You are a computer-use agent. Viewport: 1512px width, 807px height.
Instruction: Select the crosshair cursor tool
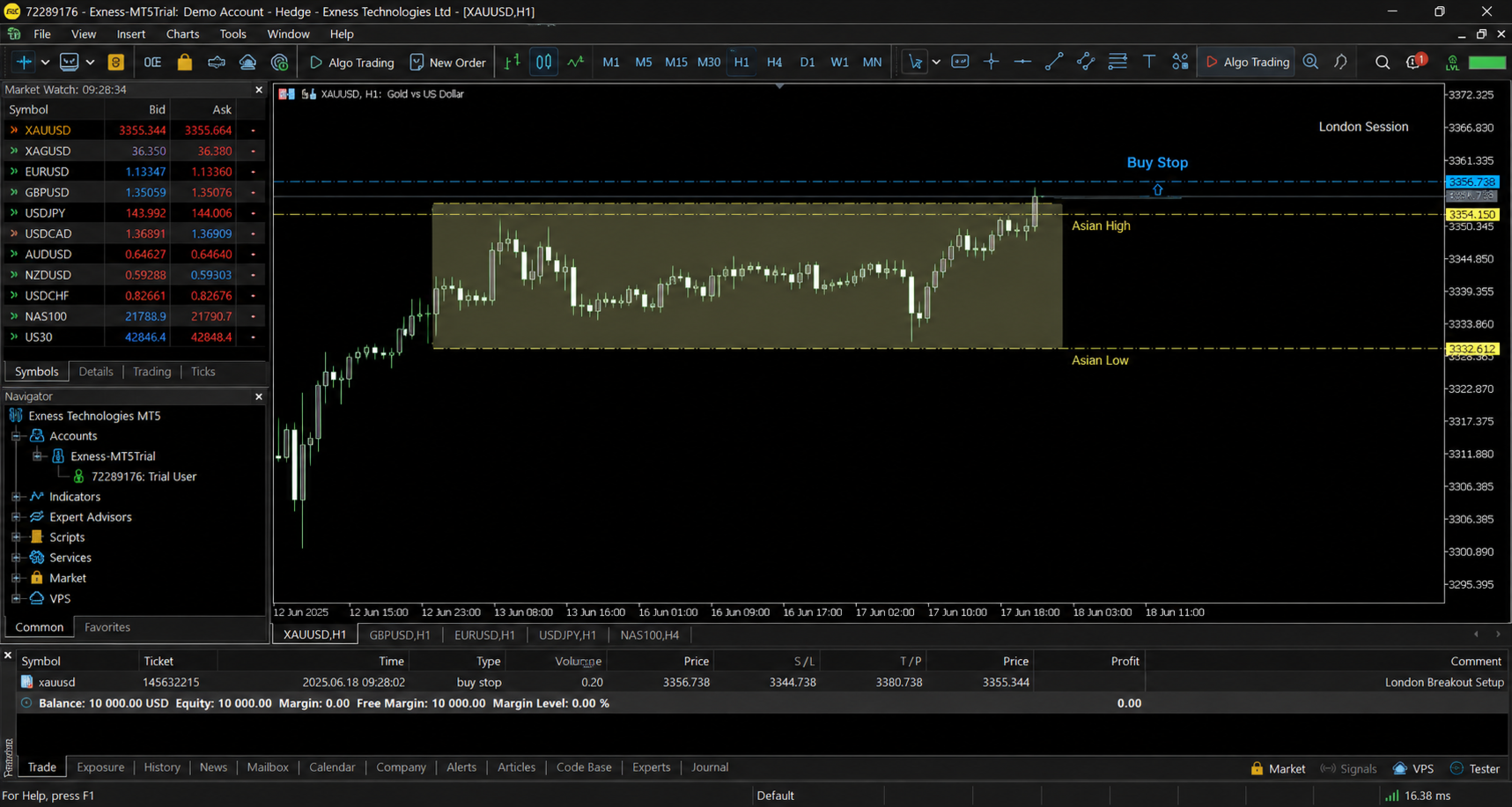992,62
